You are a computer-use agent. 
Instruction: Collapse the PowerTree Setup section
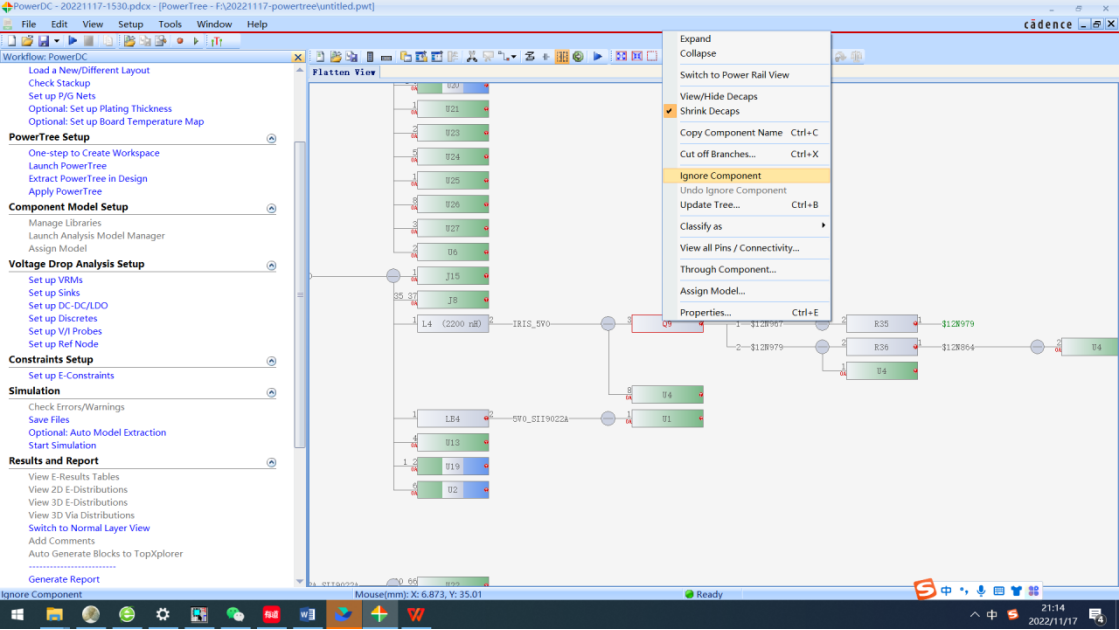271,138
